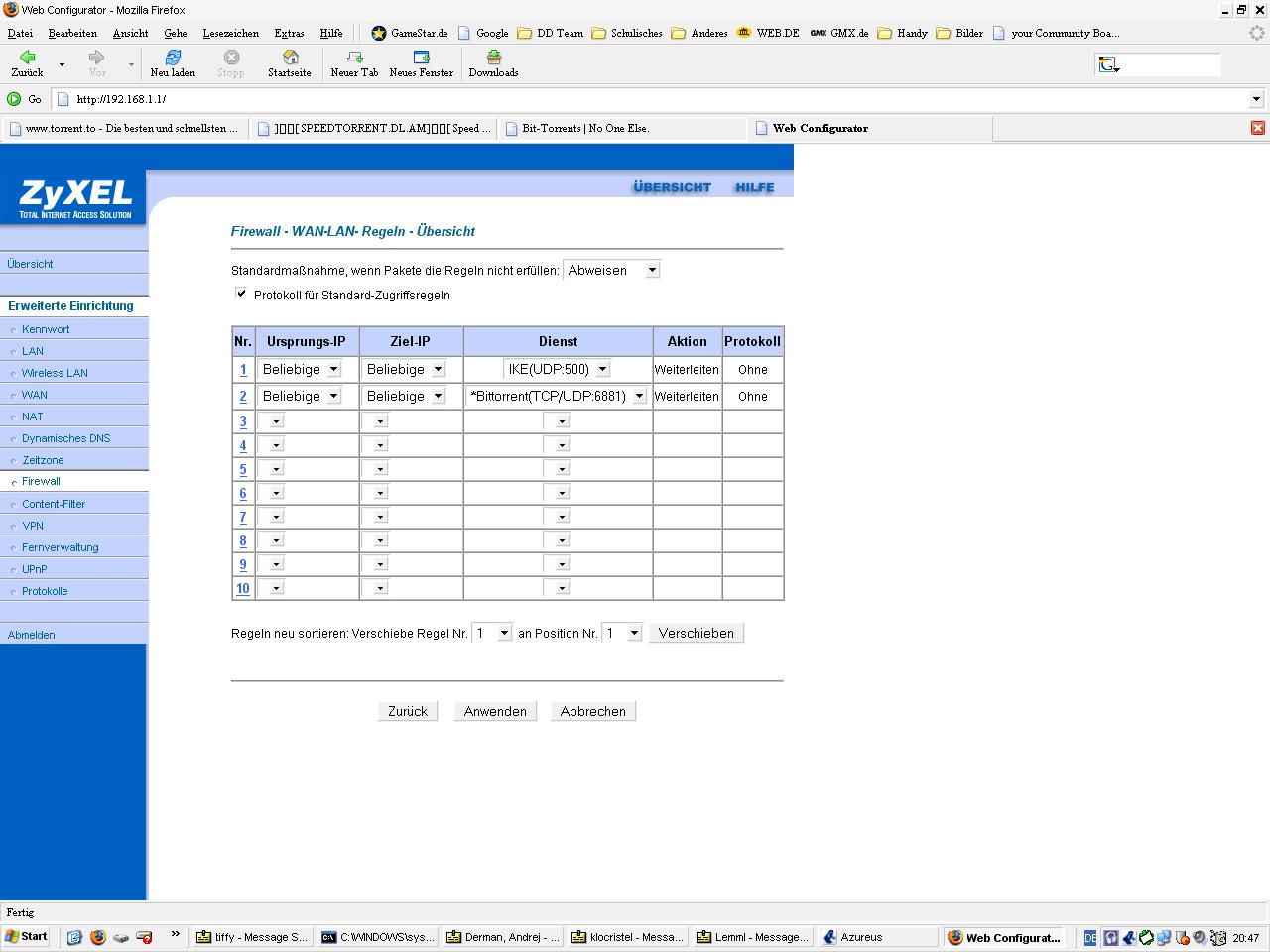Click the address bar URL field

tap(655, 99)
